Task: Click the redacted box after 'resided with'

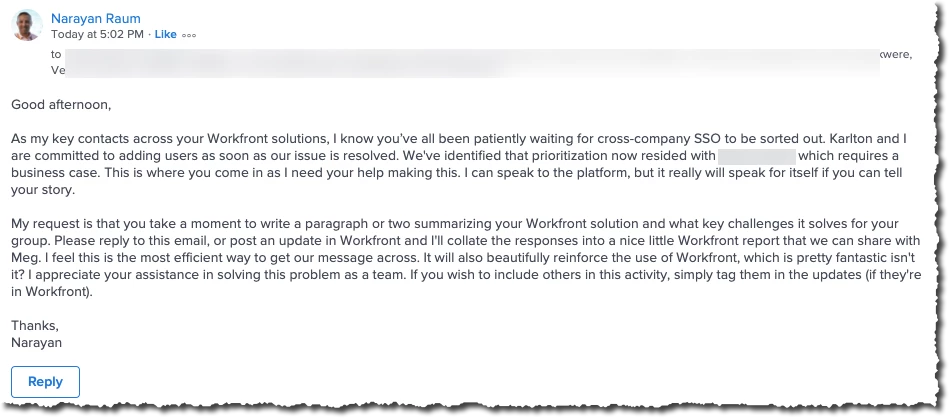Action: [756, 156]
